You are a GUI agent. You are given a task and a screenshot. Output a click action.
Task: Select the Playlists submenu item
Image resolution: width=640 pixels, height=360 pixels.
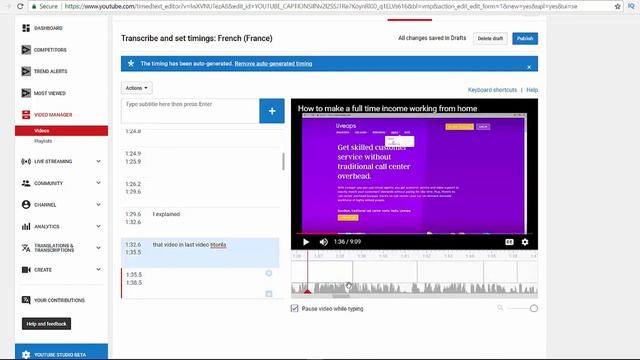(x=43, y=141)
